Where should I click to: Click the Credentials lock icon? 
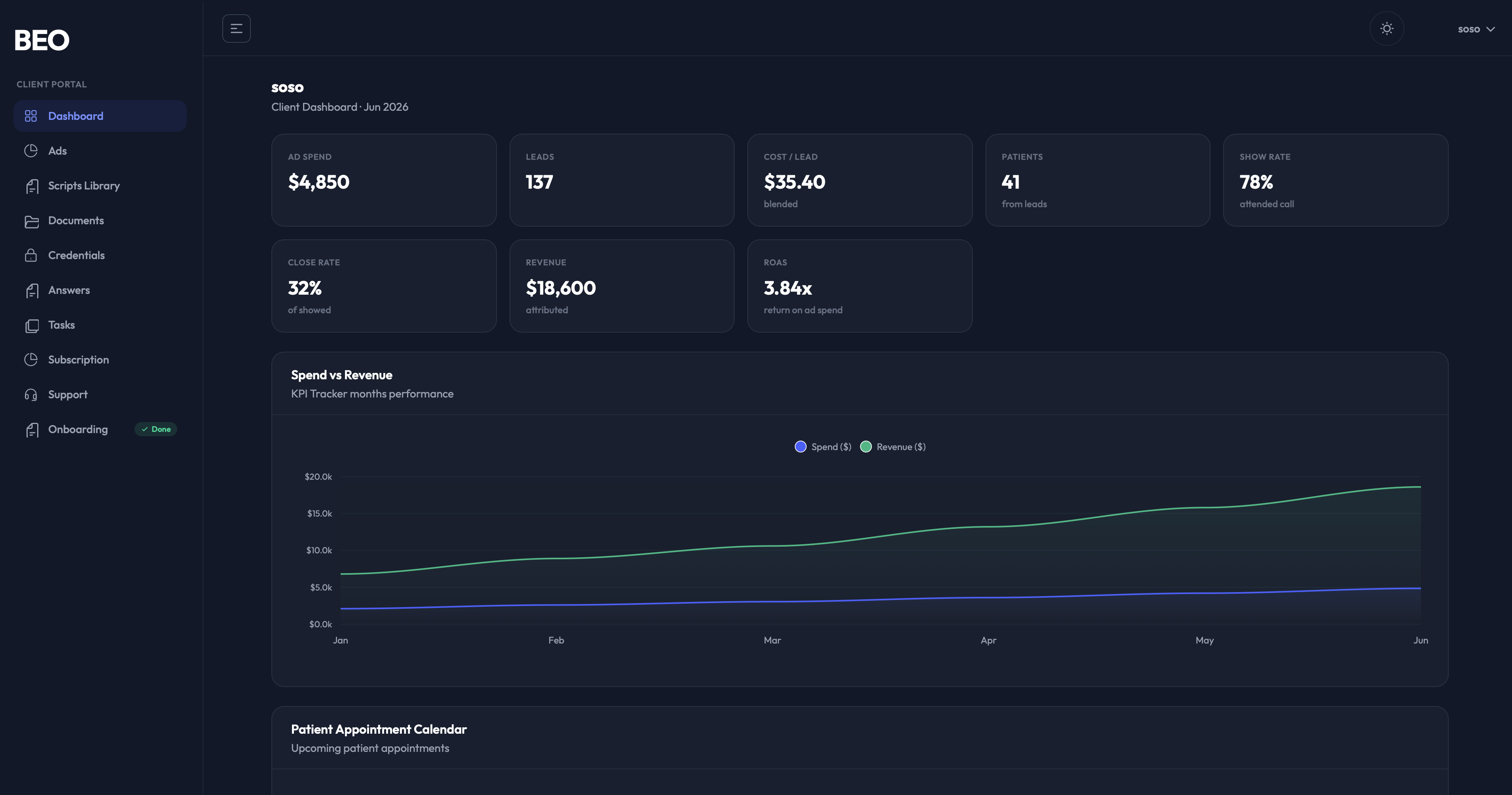(31, 255)
